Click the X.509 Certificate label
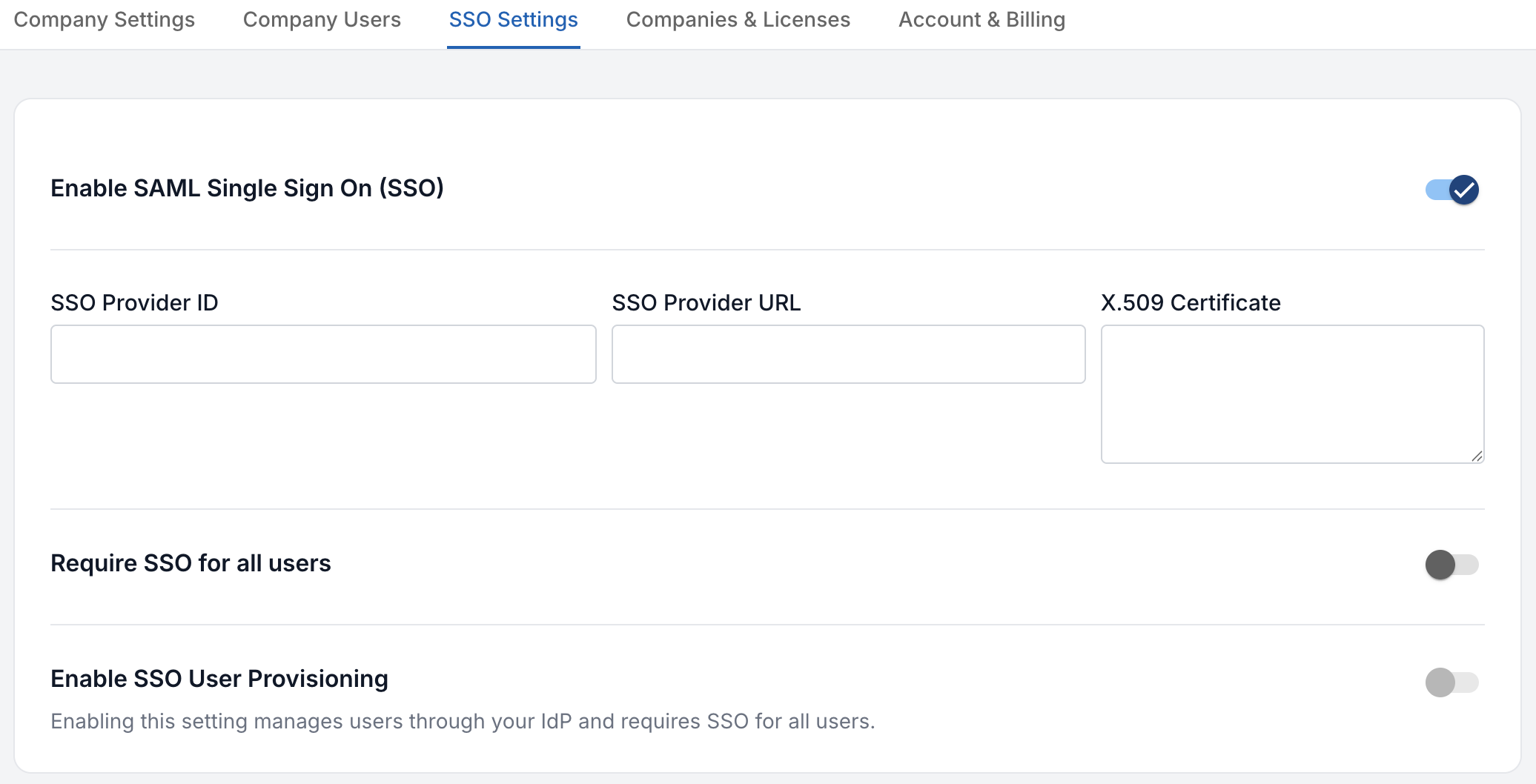1536x784 pixels. pos(1190,302)
